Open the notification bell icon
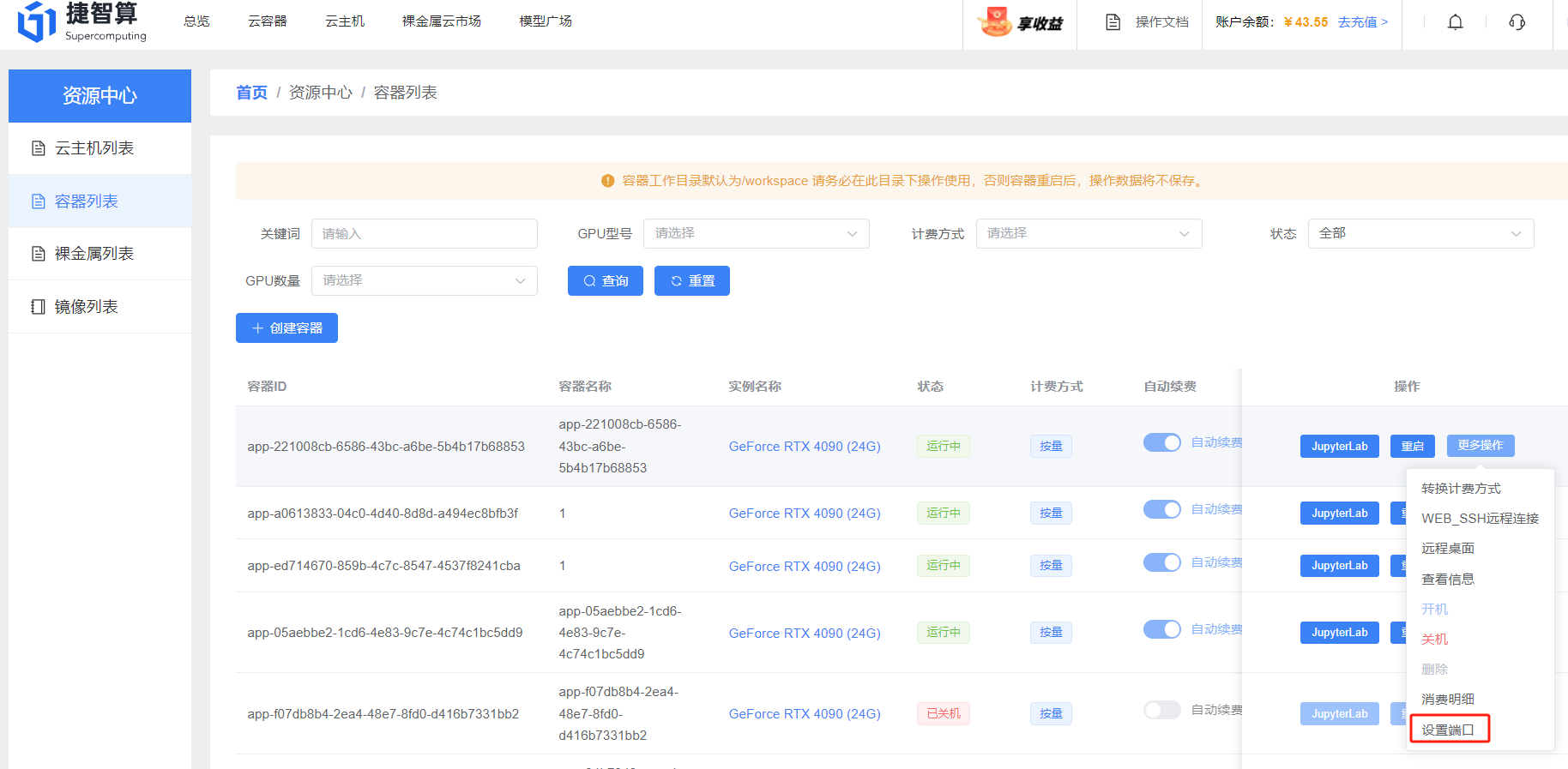The image size is (1568, 769). (1456, 22)
